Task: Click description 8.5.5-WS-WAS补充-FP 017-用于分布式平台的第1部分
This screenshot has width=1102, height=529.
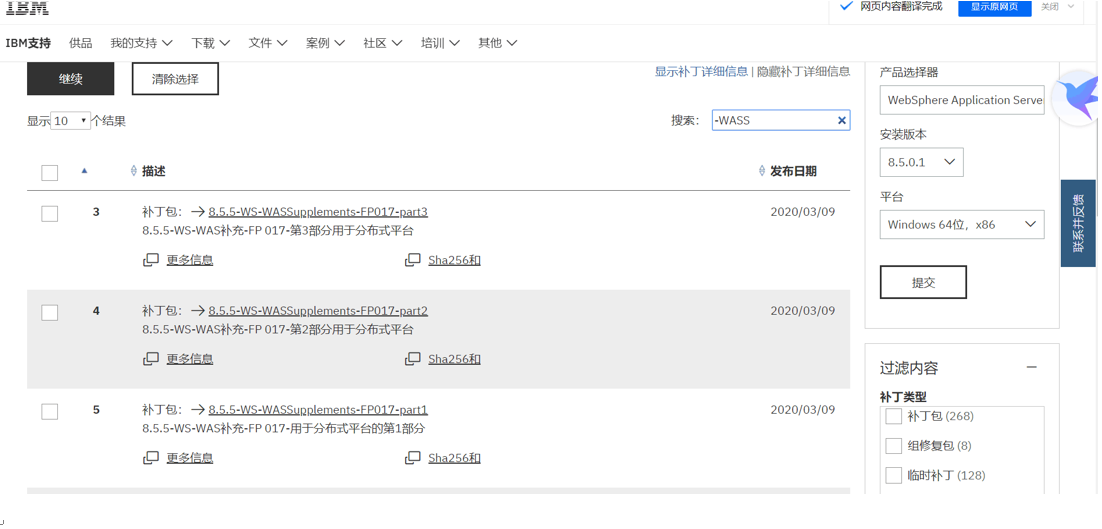Action: tap(284, 429)
